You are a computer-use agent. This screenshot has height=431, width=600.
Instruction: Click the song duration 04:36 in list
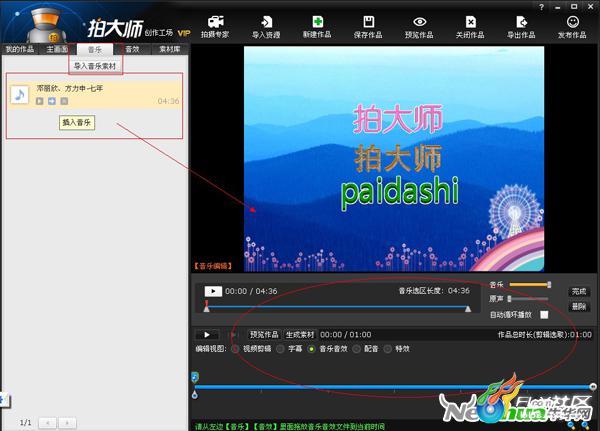(168, 101)
